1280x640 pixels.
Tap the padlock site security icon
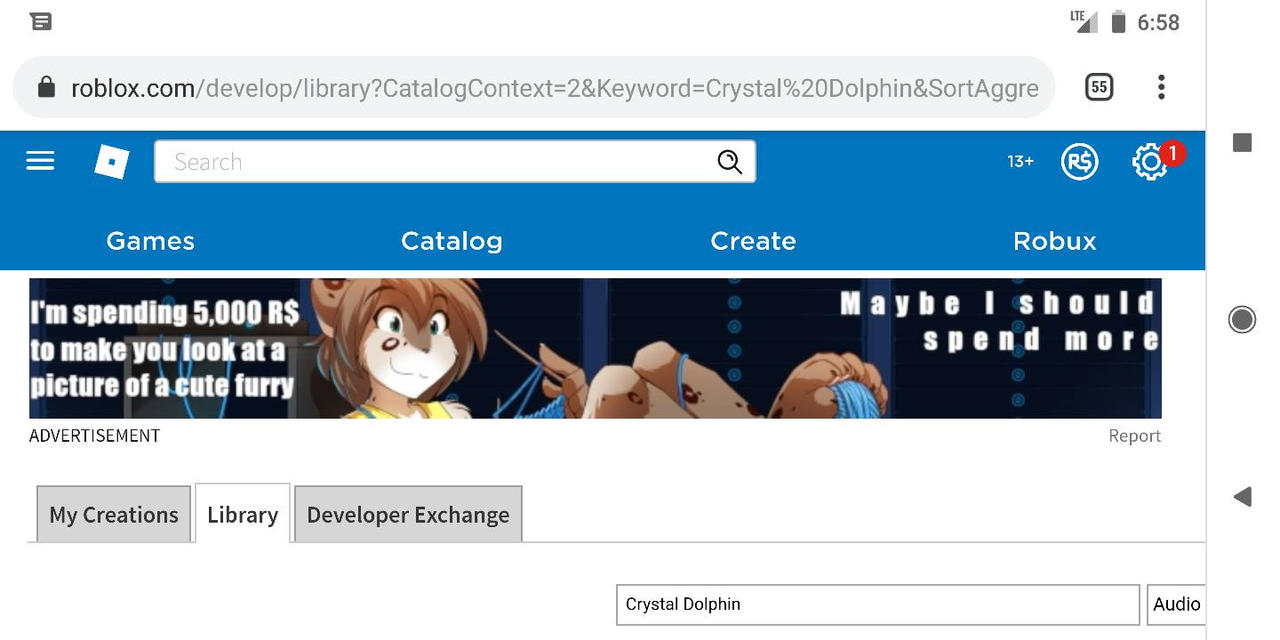click(x=46, y=88)
